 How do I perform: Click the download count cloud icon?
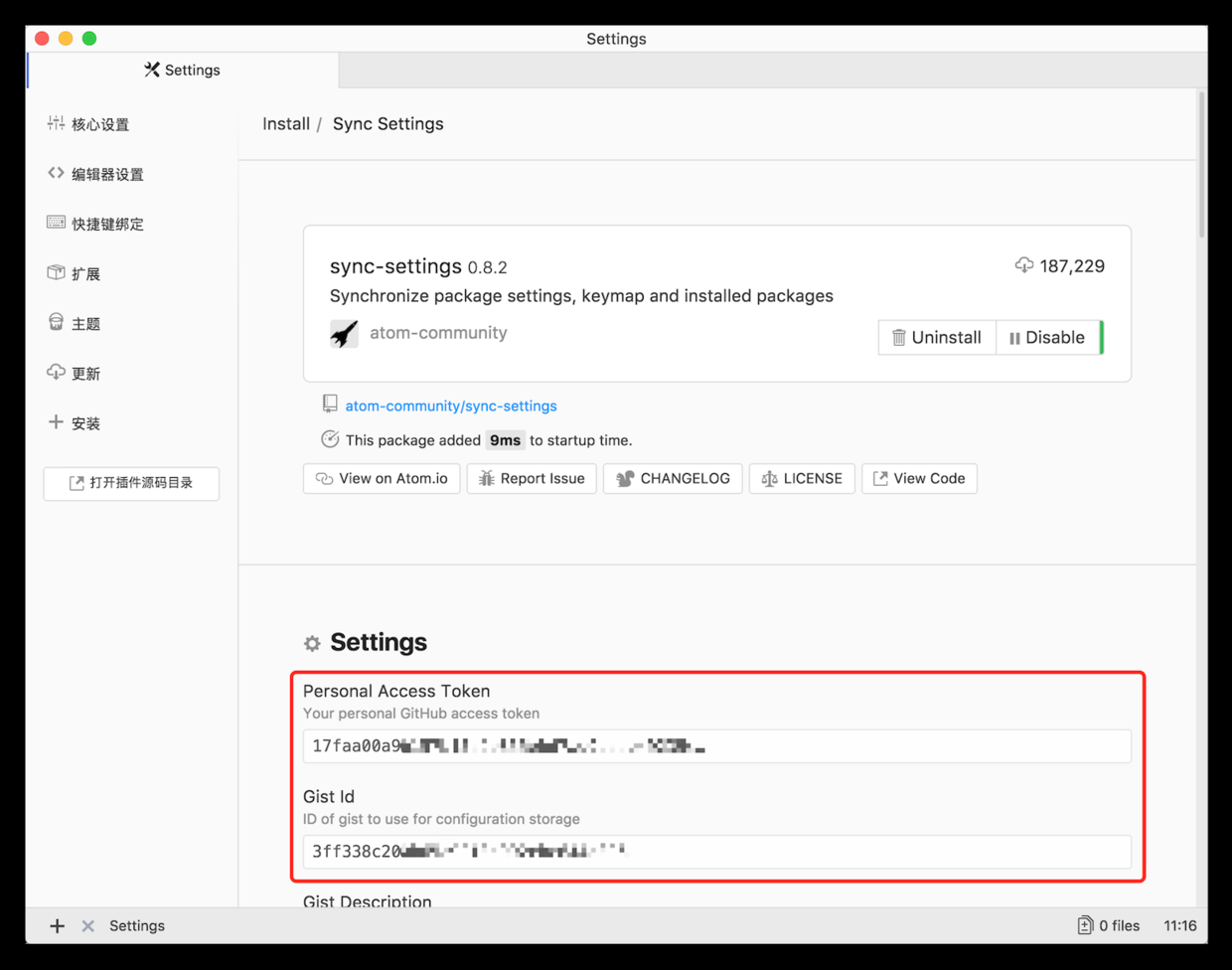[1023, 265]
